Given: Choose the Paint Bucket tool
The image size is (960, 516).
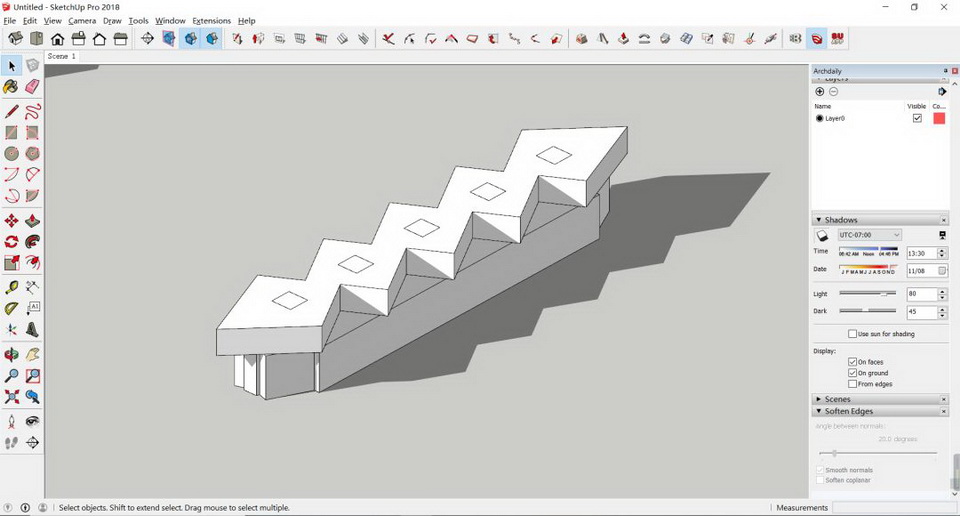Looking at the screenshot, I should pos(11,87).
